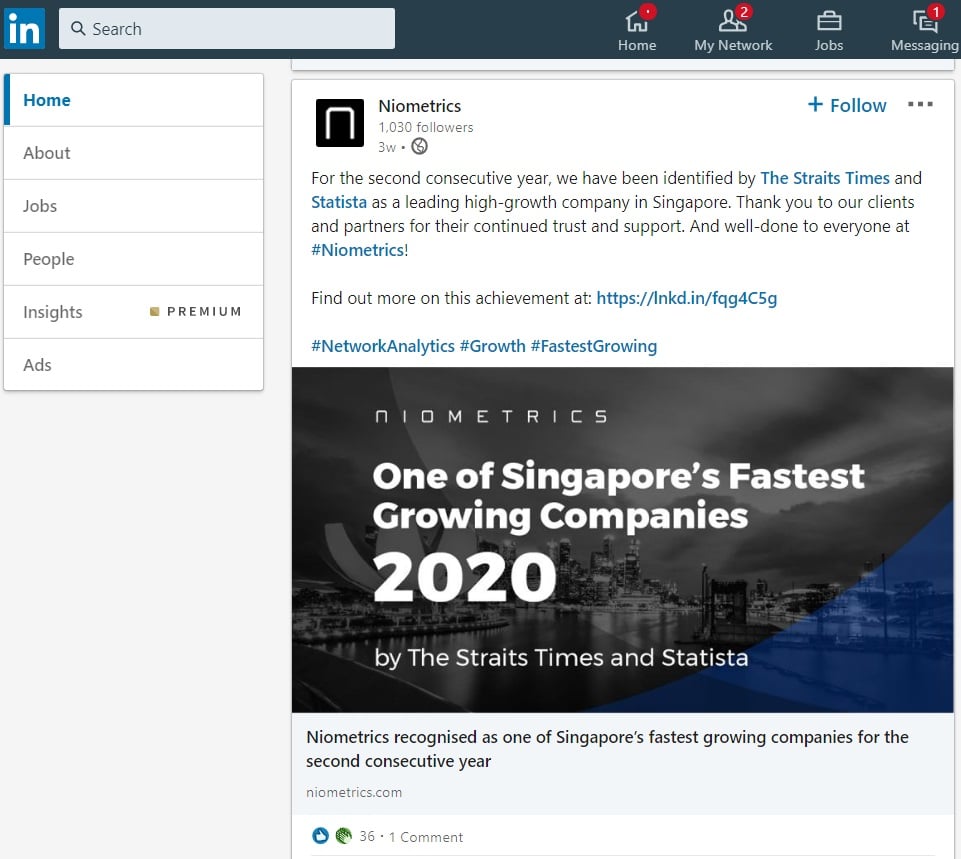Viewport: 961px width, 859px height.
Task: Follow the Niometrics company page
Action: click(x=847, y=105)
